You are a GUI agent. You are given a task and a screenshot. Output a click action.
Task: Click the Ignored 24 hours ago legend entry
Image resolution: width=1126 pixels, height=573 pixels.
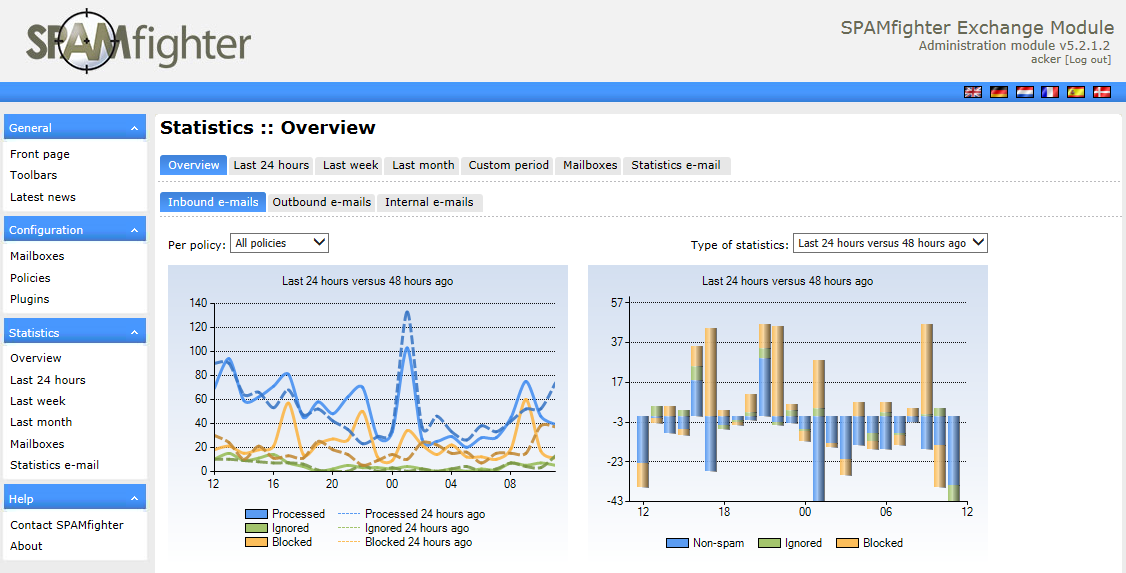(x=404, y=528)
